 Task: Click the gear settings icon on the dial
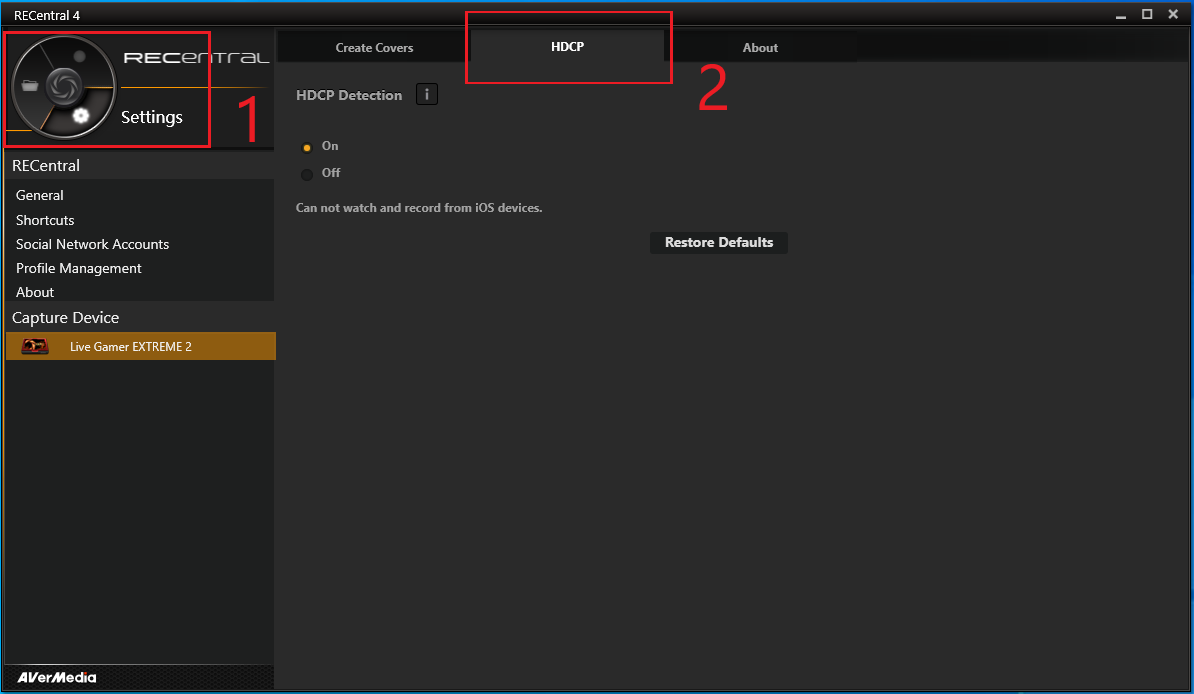tap(81, 116)
